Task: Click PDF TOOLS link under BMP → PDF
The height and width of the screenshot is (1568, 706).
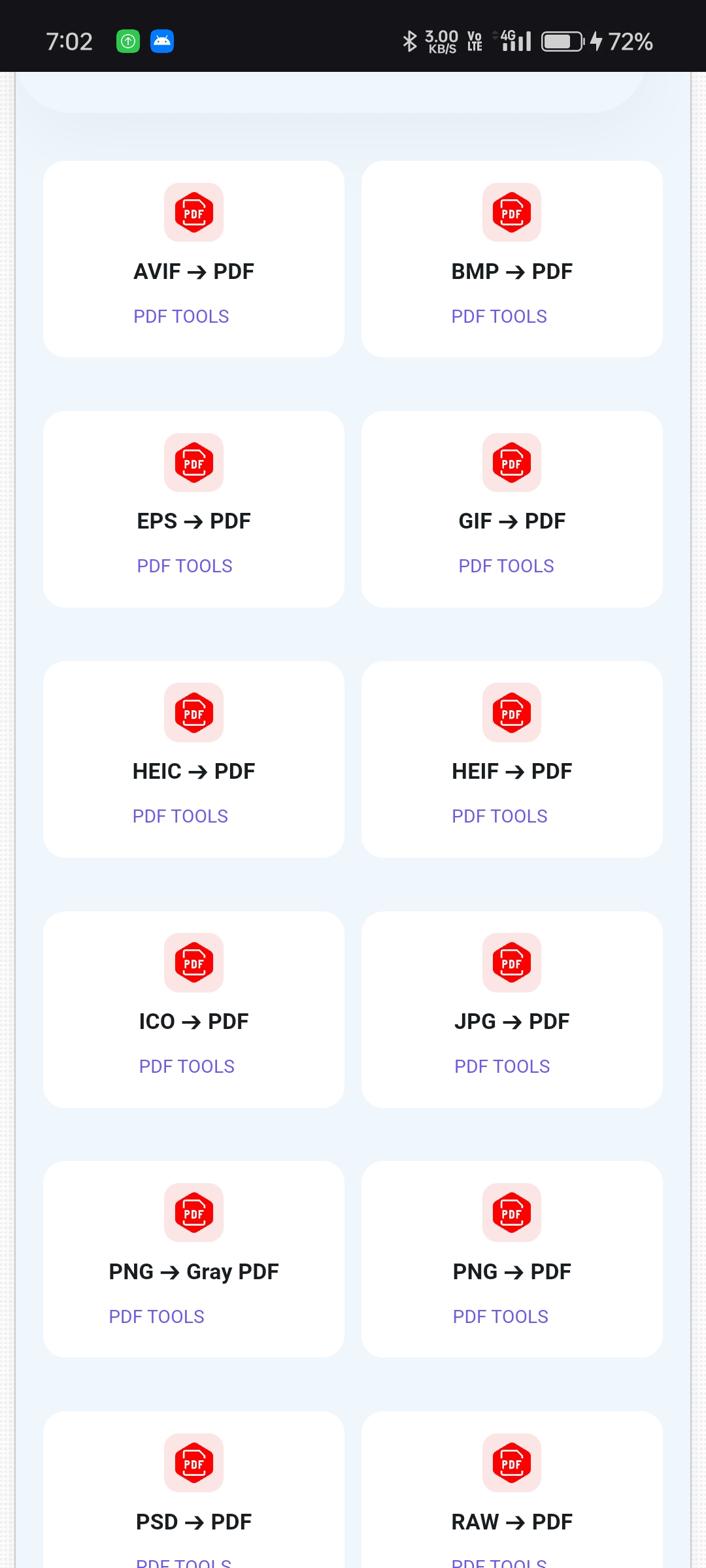Action: 499,317
